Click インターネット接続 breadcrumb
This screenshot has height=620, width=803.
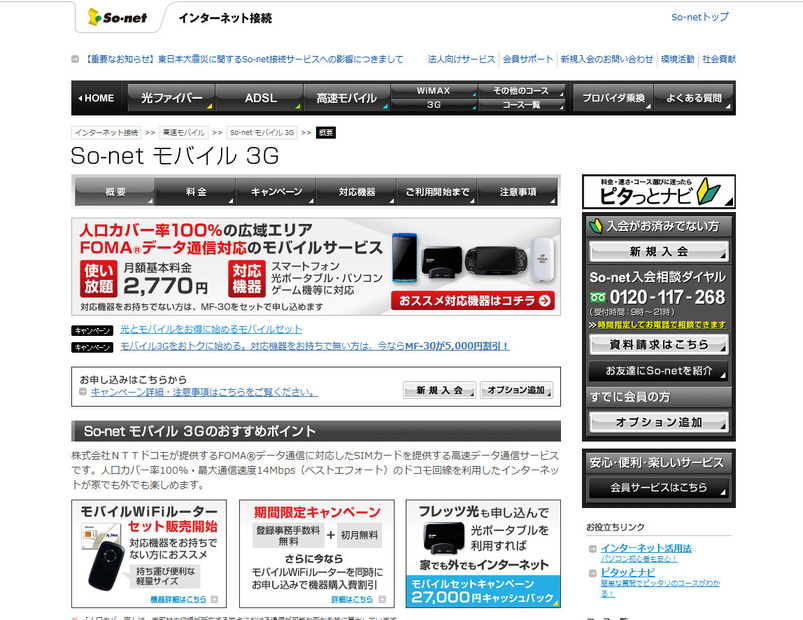coord(106,133)
